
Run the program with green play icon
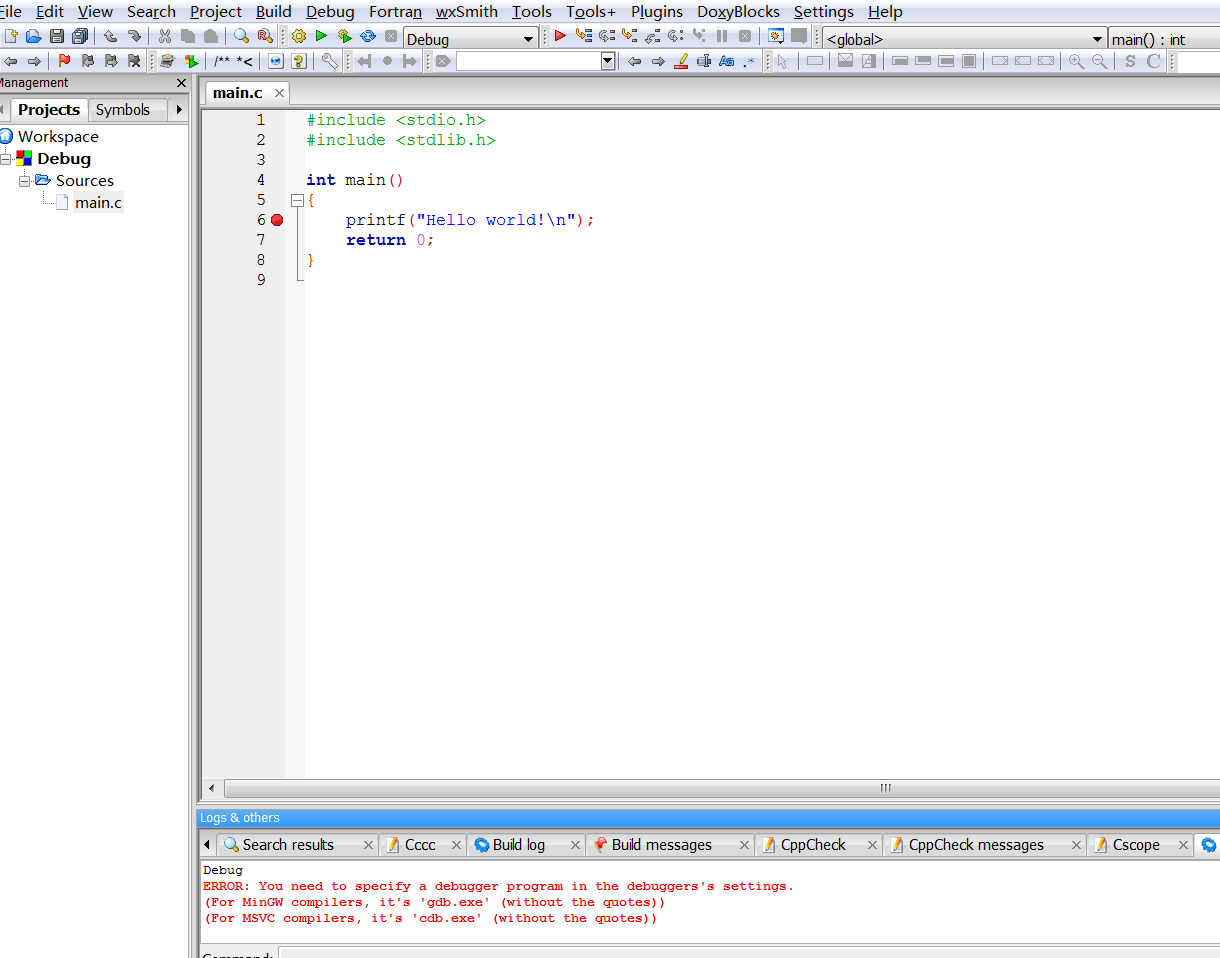pos(321,37)
